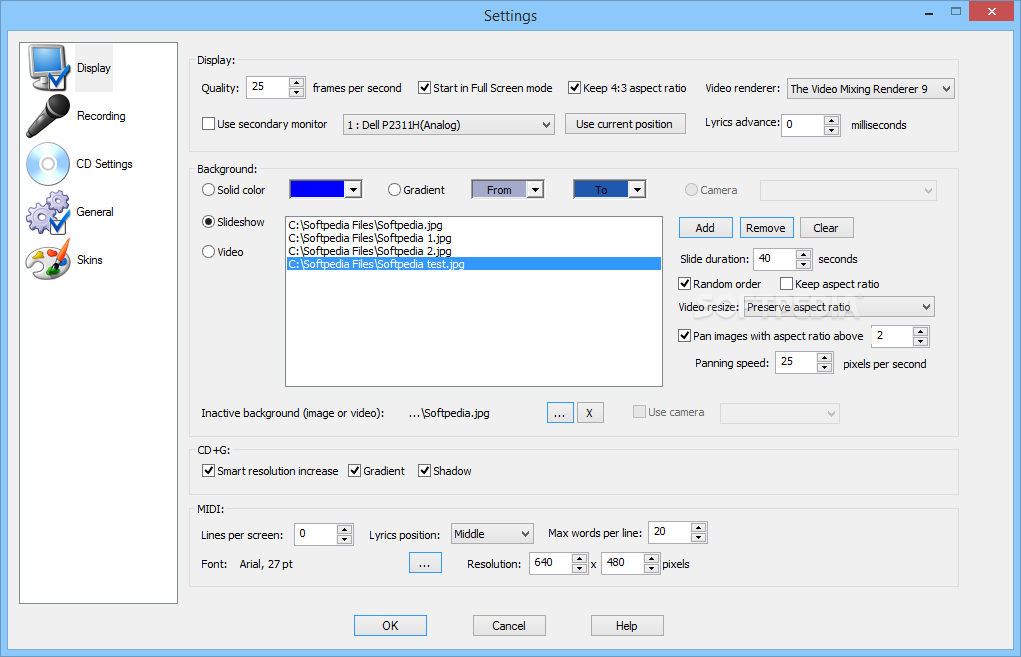This screenshot has width=1021, height=657.
Task: Click Use current position button
Action: coord(624,124)
